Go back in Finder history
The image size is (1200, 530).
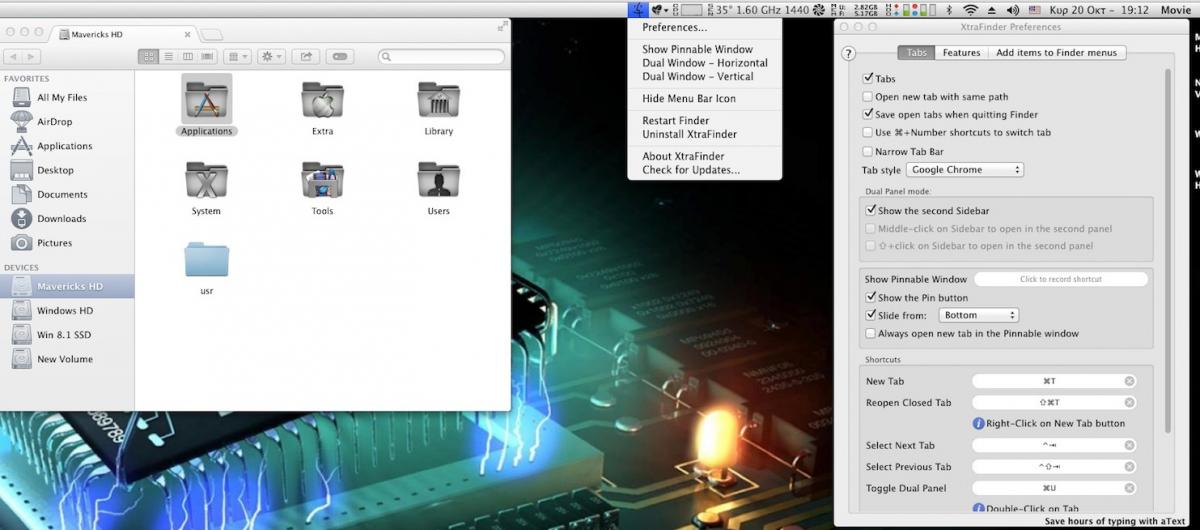click(12, 57)
